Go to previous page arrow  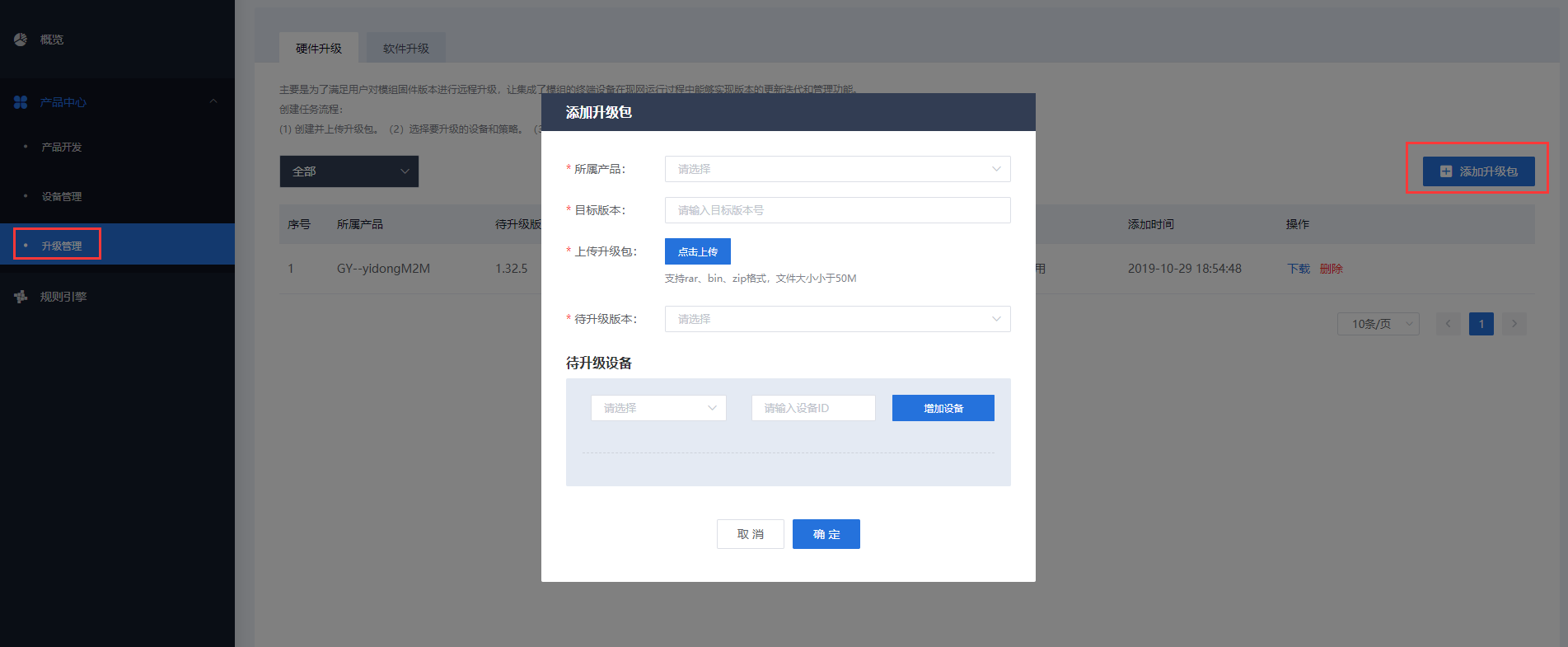[x=1448, y=324]
